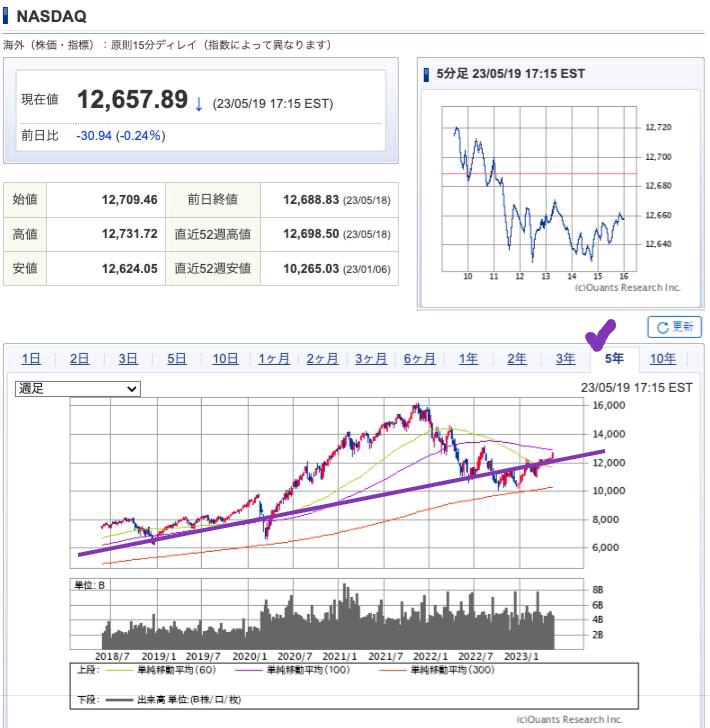Click the current value 12,657.89
The width and height of the screenshot is (710, 728).
click(132, 99)
